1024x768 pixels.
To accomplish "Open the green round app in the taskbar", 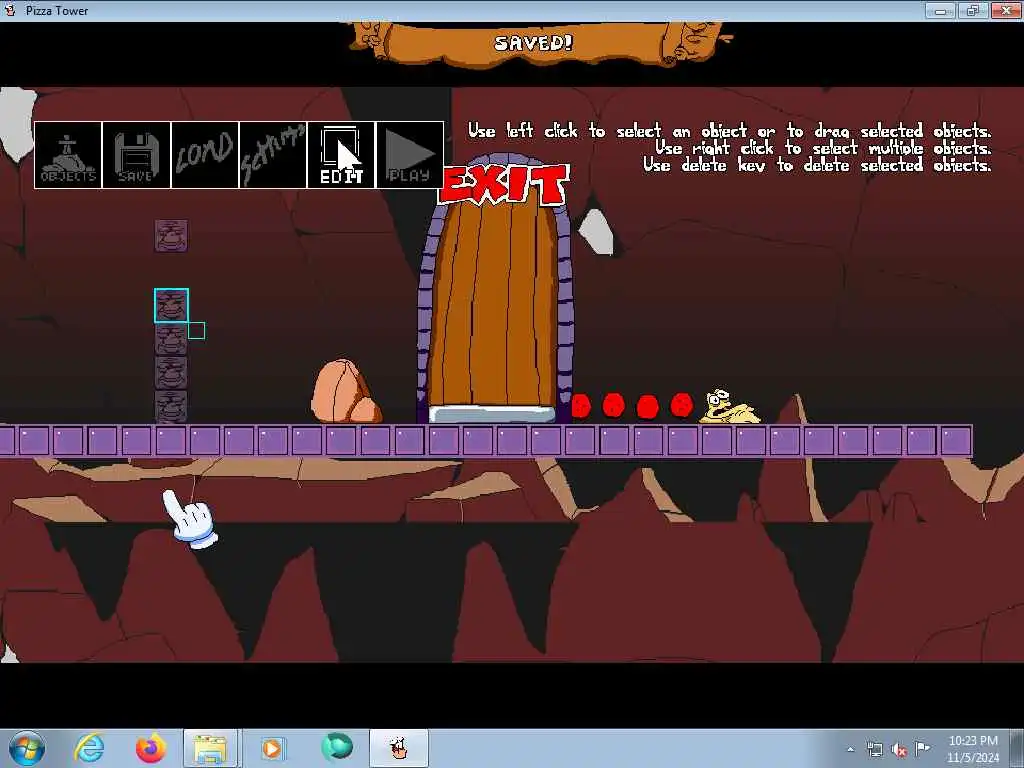I will [x=336, y=748].
